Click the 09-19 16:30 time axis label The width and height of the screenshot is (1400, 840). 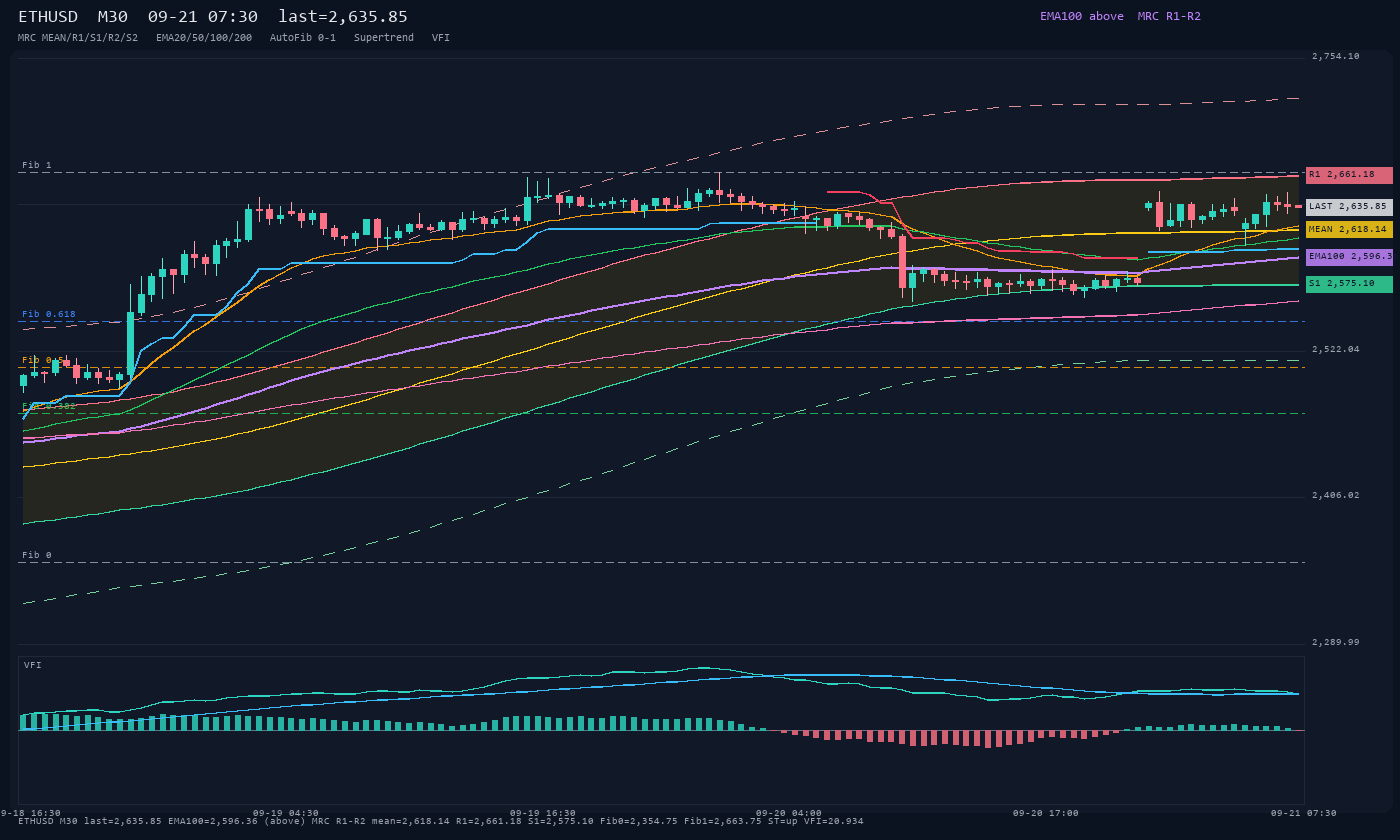[x=543, y=813]
